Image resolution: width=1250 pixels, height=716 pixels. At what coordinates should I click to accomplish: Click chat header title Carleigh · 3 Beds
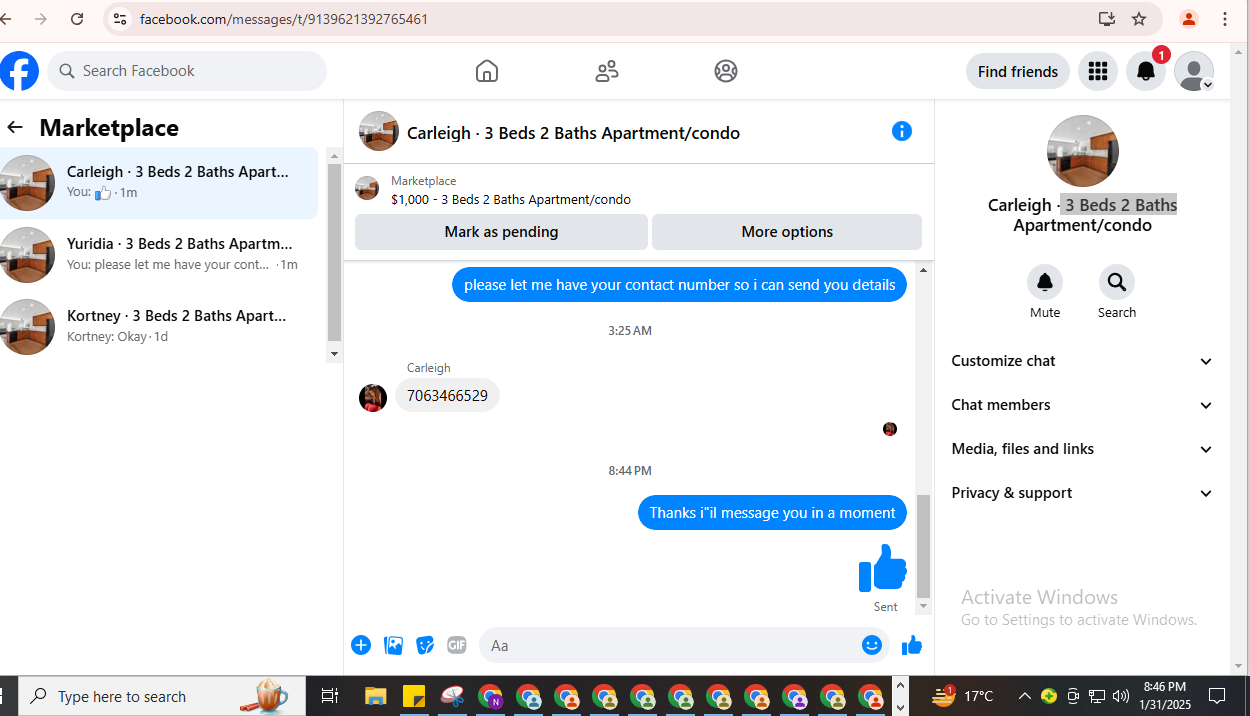click(573, 133)
